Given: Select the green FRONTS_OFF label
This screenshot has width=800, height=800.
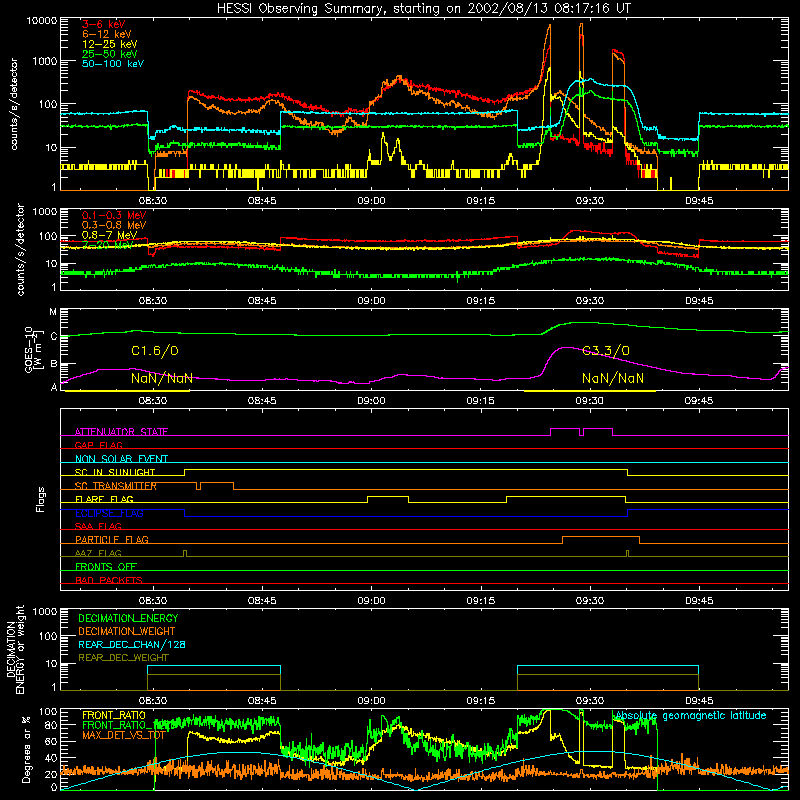Looking at the screenshot, I should point(106,567).
